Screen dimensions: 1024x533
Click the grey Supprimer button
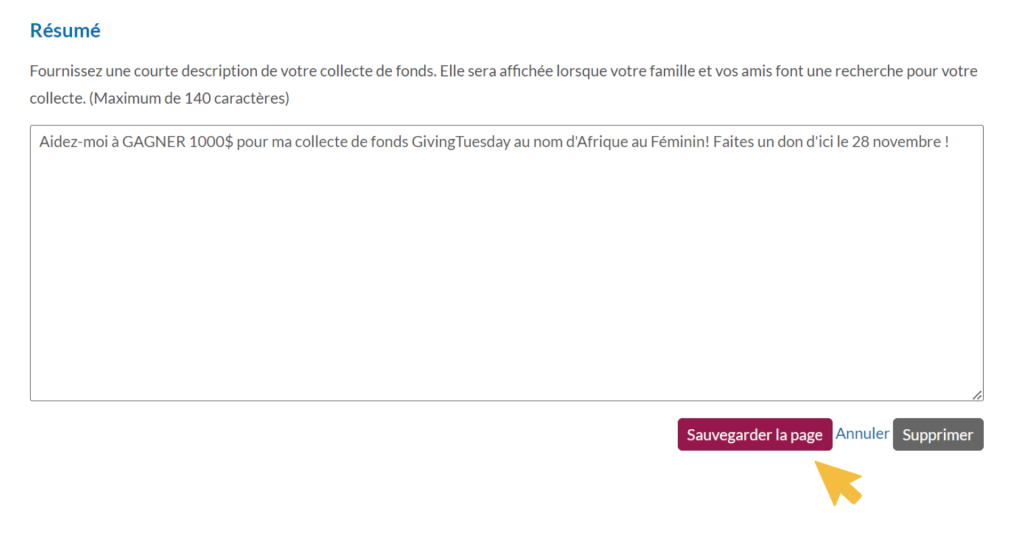point(937,435)
